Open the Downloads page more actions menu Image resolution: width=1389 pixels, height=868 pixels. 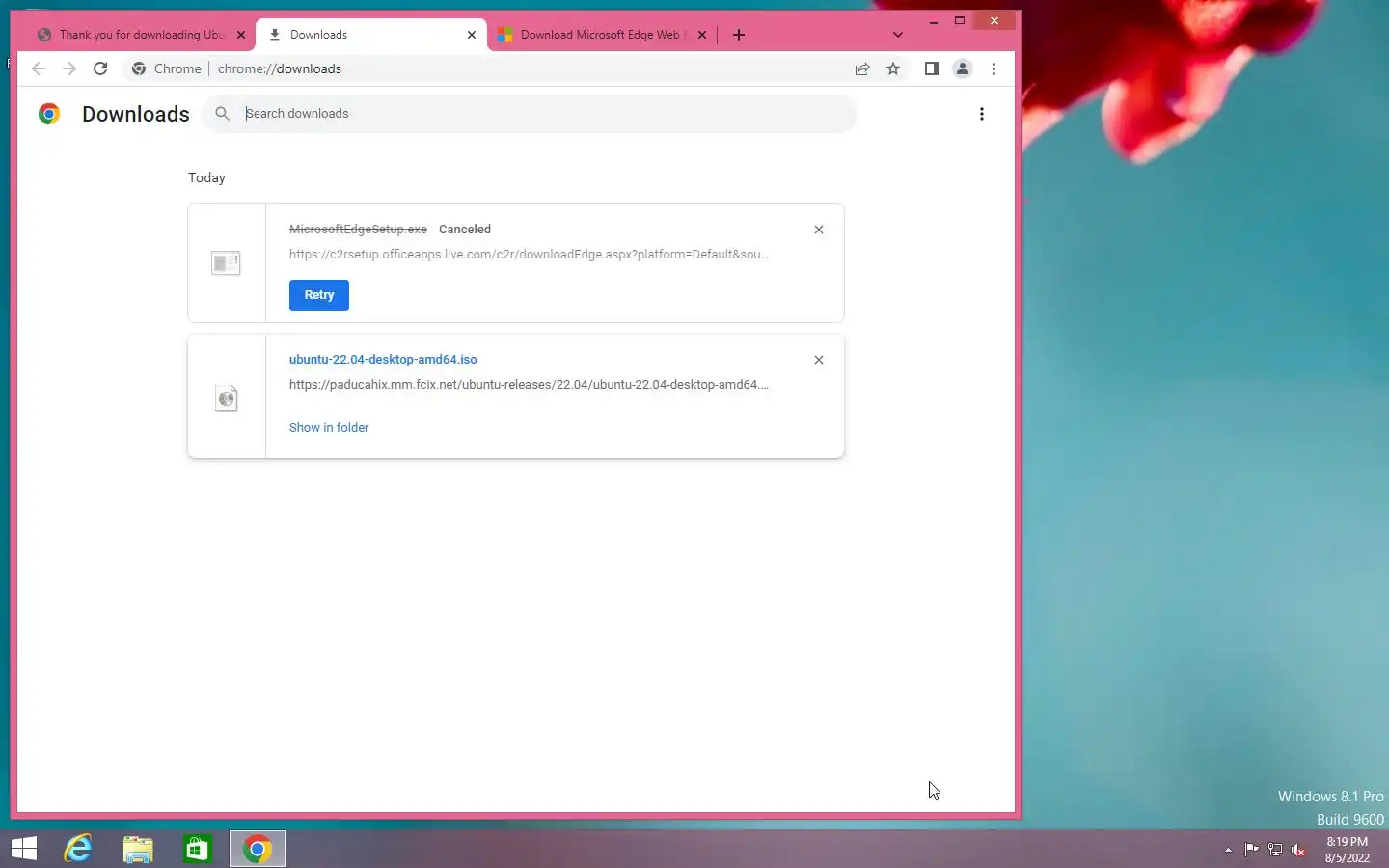click(x=982, y=114)
